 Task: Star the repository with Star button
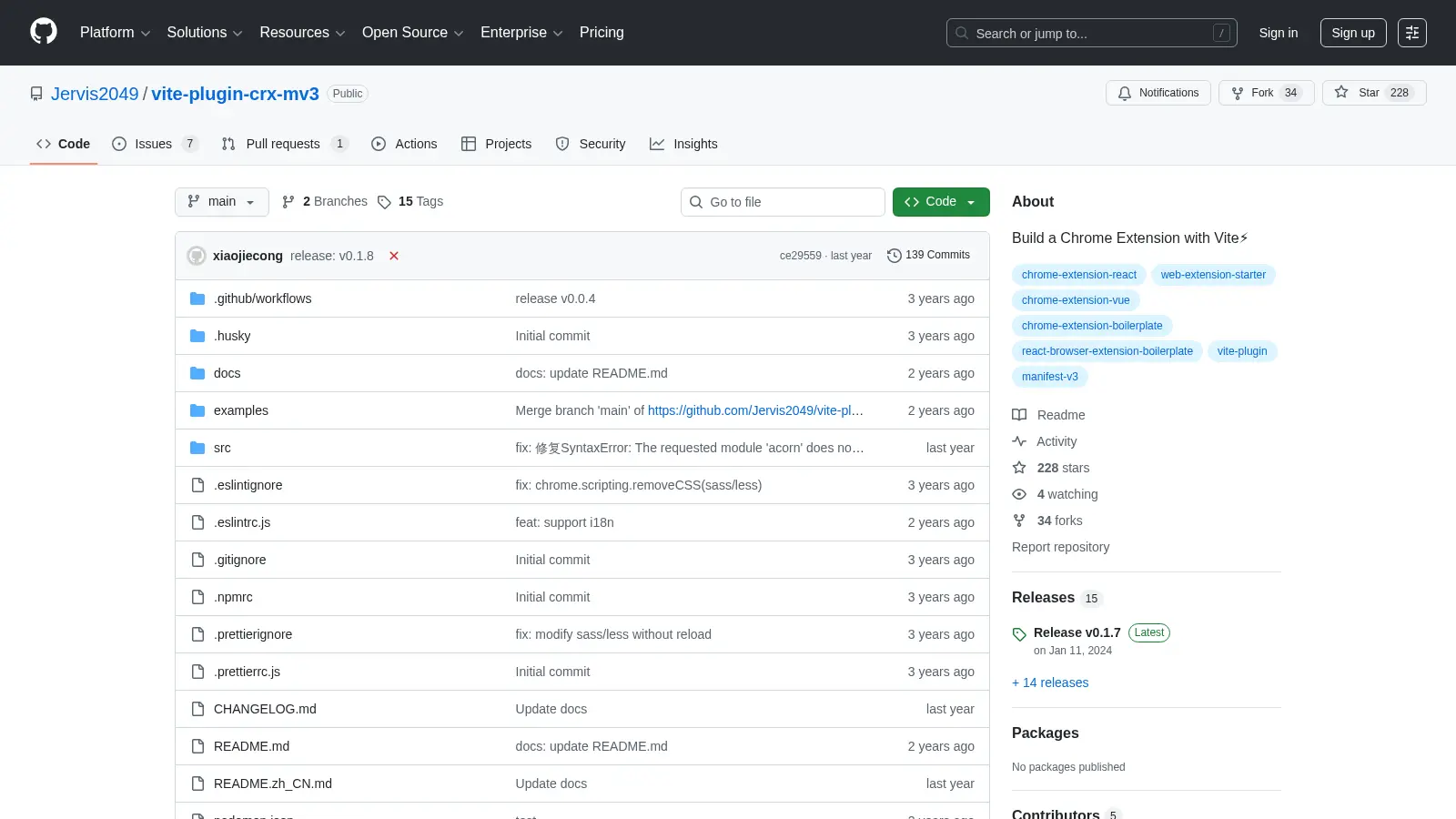click(x=1374, y=93)
